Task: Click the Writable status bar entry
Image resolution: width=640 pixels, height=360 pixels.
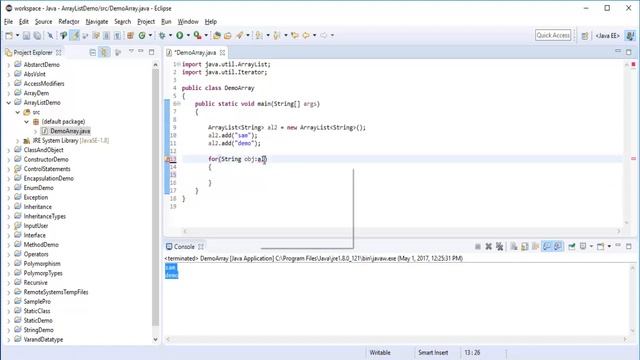Action: 380,353
